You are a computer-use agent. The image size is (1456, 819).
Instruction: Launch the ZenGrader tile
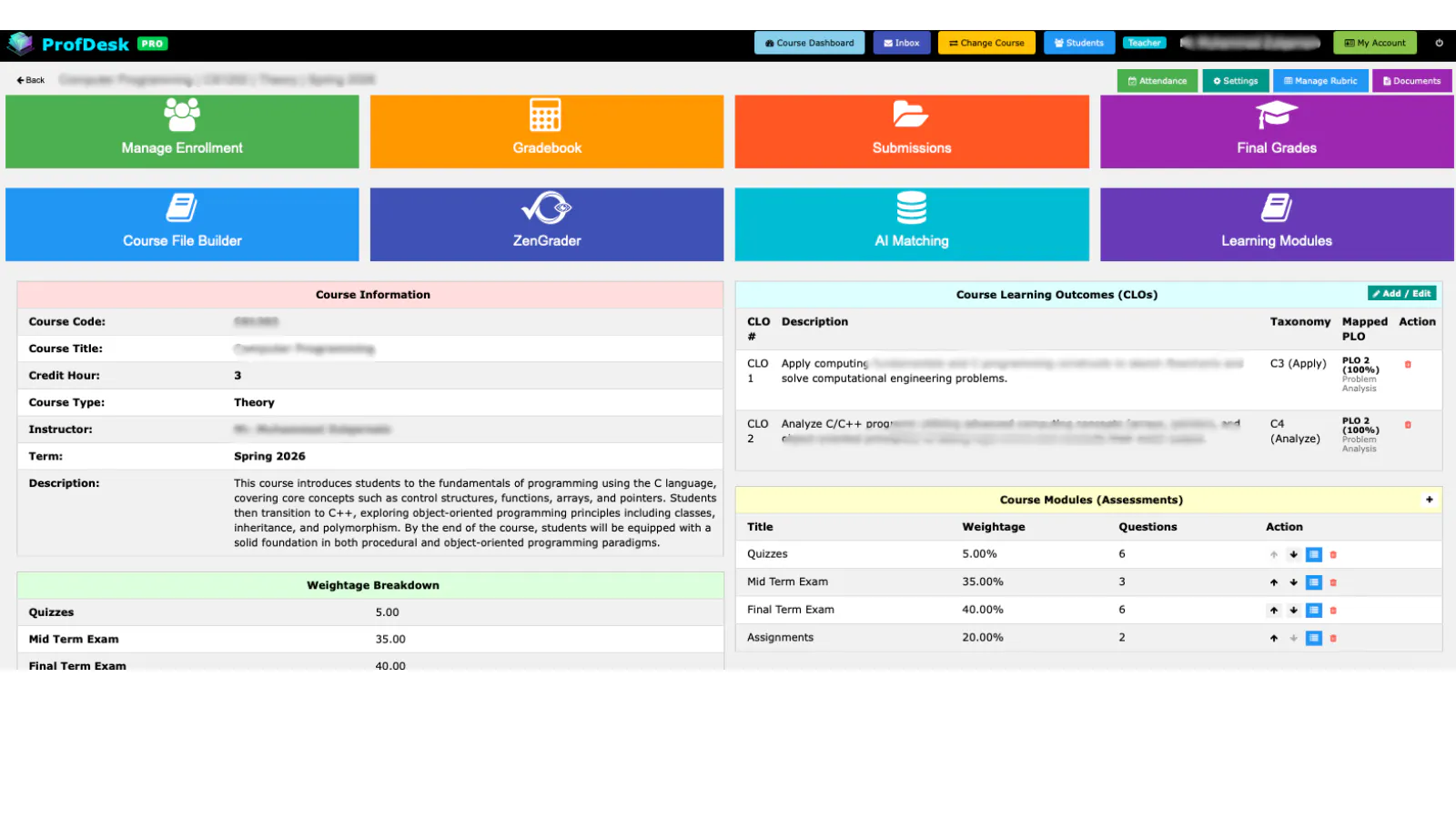(547, 225)
